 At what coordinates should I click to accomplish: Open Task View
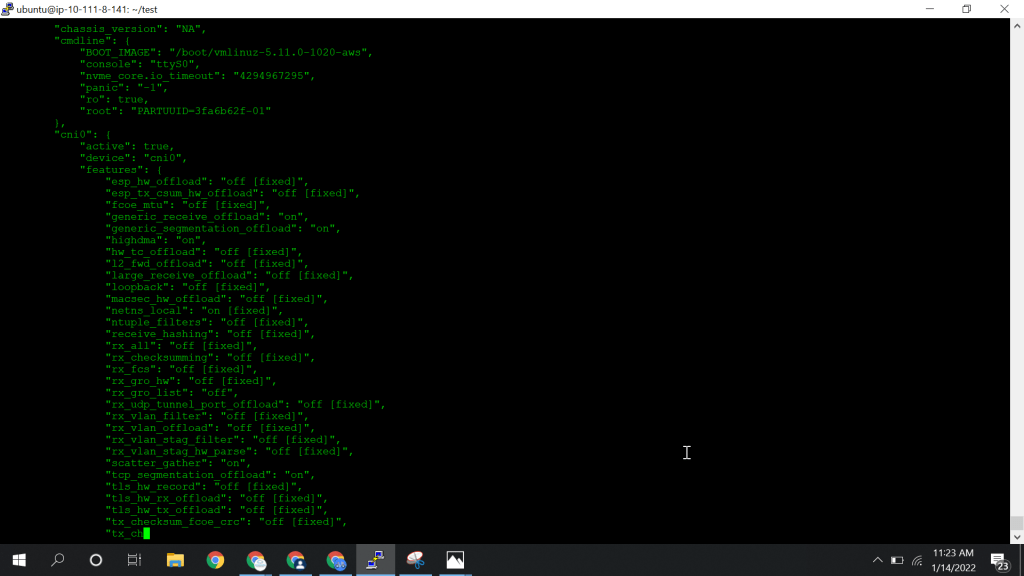(134, 561)
